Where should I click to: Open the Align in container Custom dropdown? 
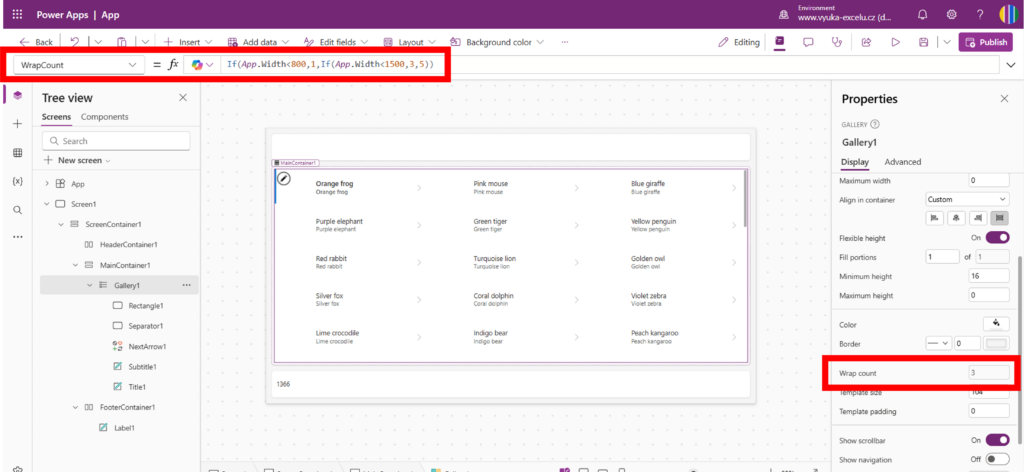point(968,199)
